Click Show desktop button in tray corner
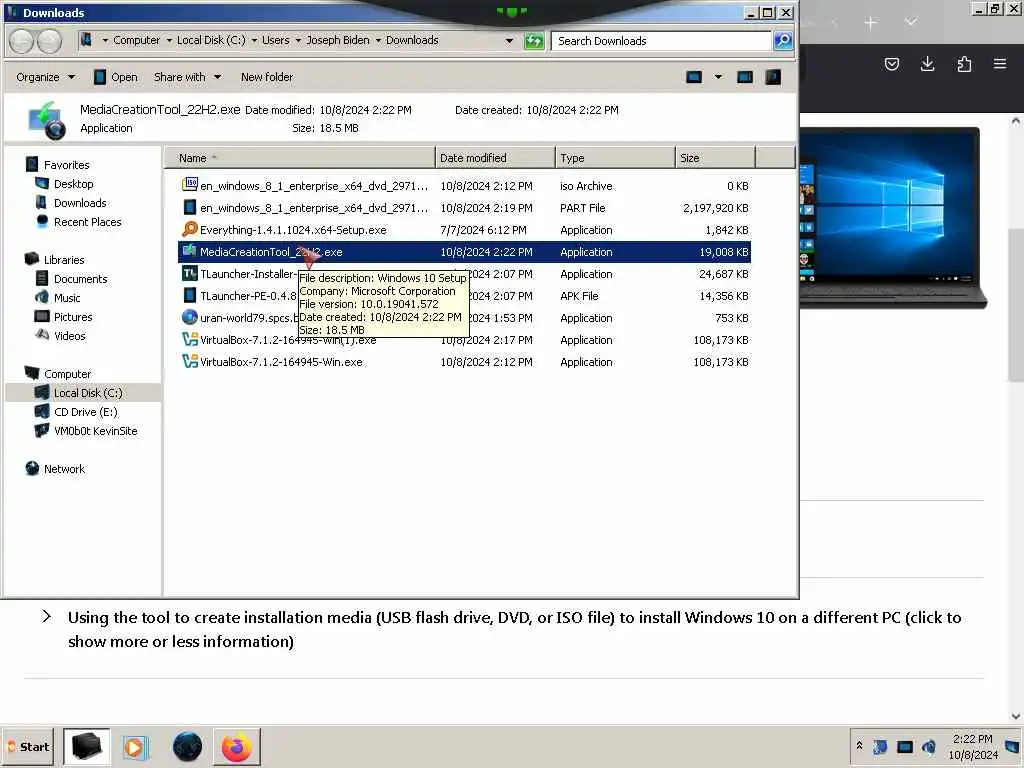 [1014, 746]
